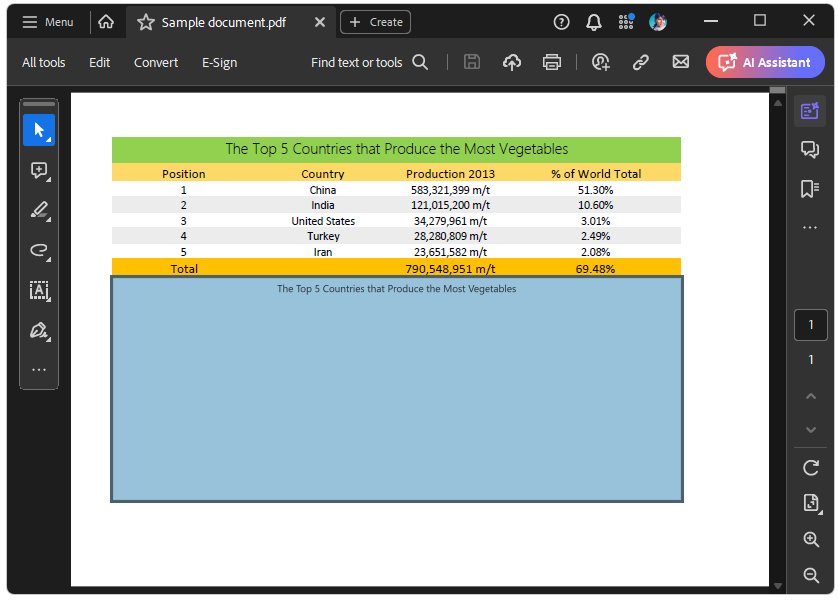Switch to the Edit menu item
838x600 pixels.
(99, 62)
